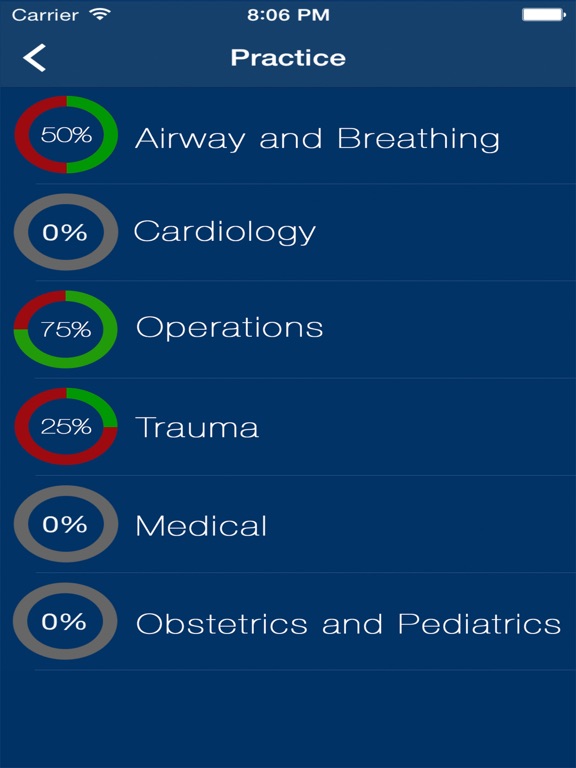Screen dimensions: 576x768
Task: Tap the 8:06 PM clock
Action: [x=288, y=15]
